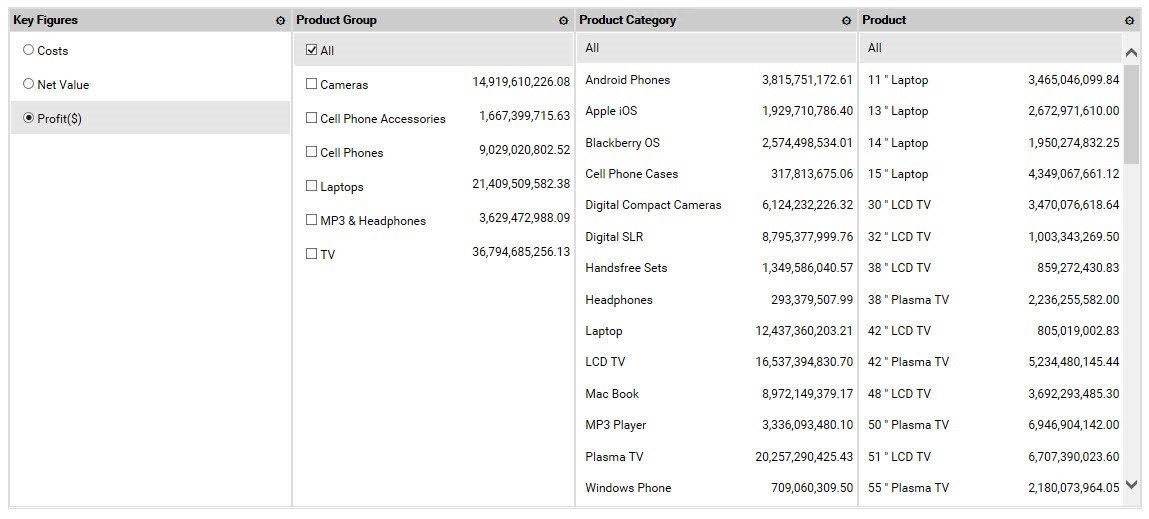Pick the 42" Plasma TV product
Image resolution: width=1149 pixels, height=519 pixels.
908,362
